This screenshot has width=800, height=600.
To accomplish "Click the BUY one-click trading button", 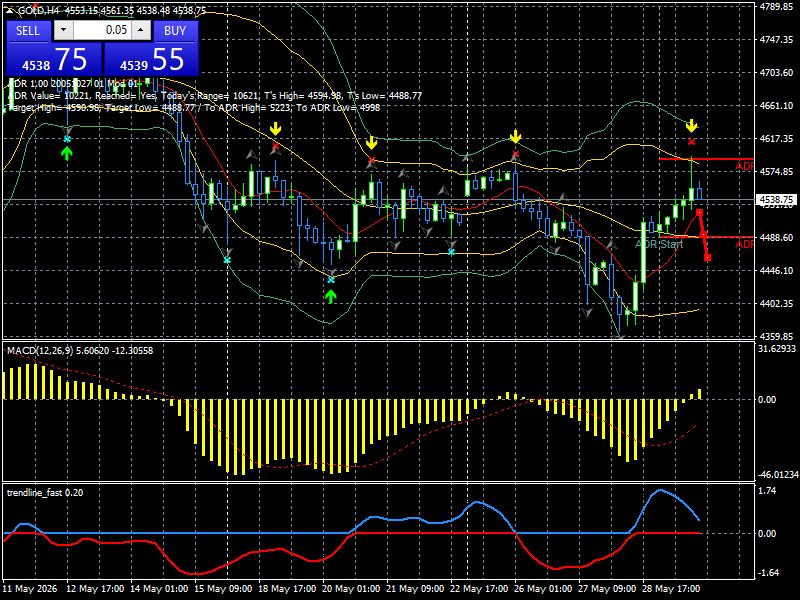I will coord(175,31).
